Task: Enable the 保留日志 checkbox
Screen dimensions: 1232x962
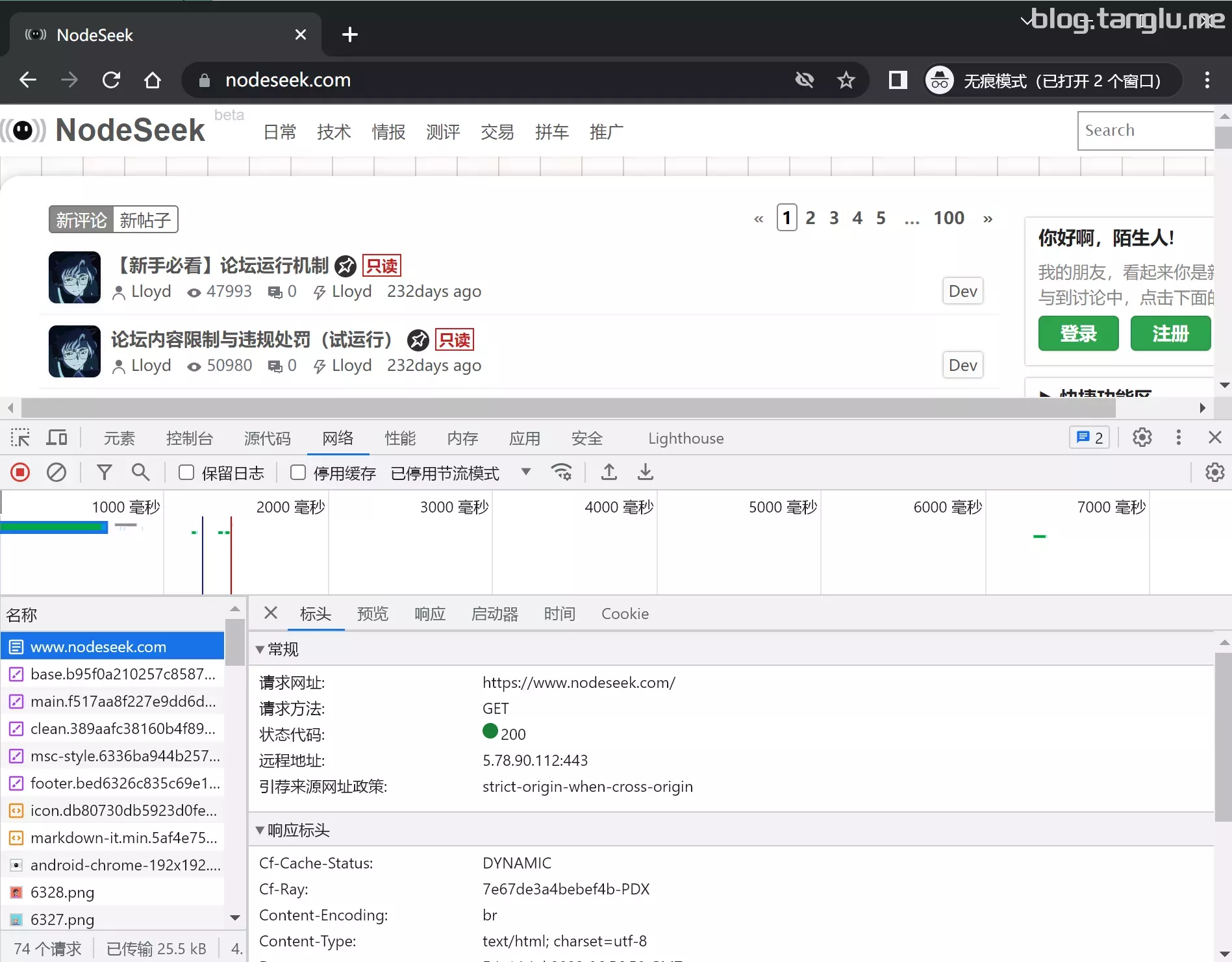Action: point(186,472)
